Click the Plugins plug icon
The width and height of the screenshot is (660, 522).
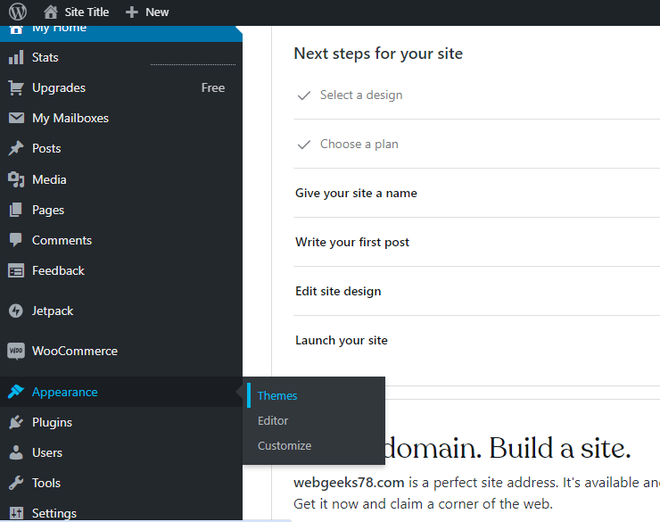16,423
